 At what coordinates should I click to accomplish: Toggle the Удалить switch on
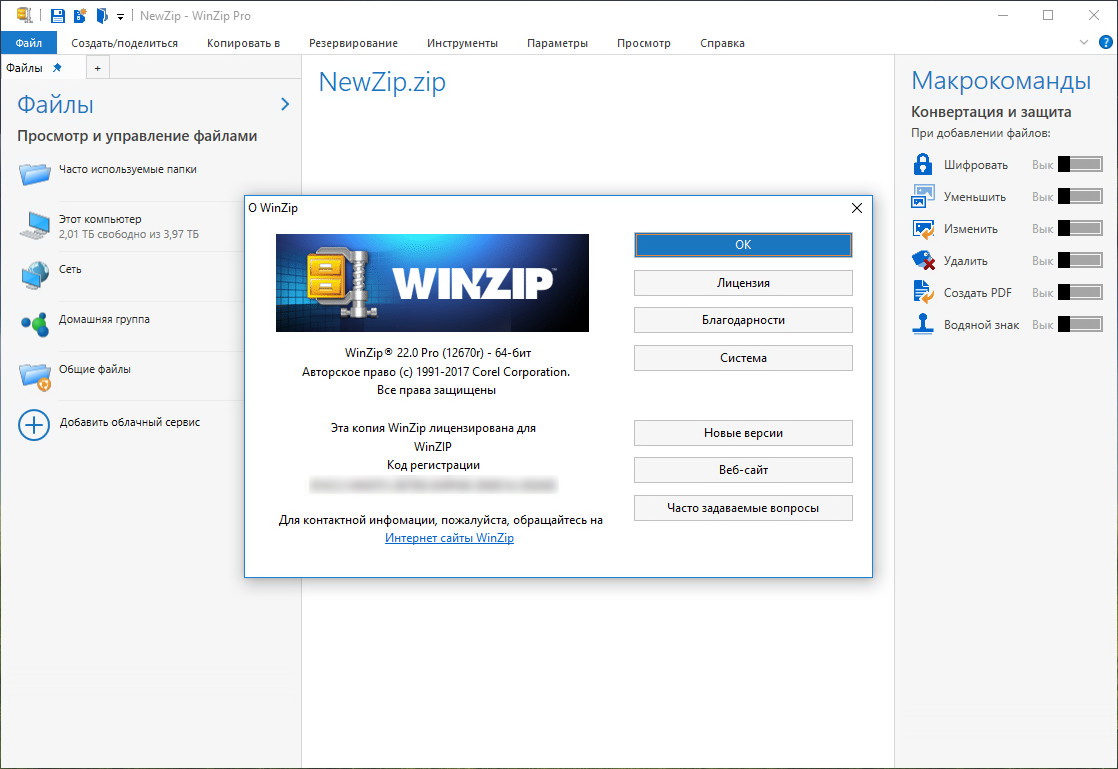(1080, 260)
